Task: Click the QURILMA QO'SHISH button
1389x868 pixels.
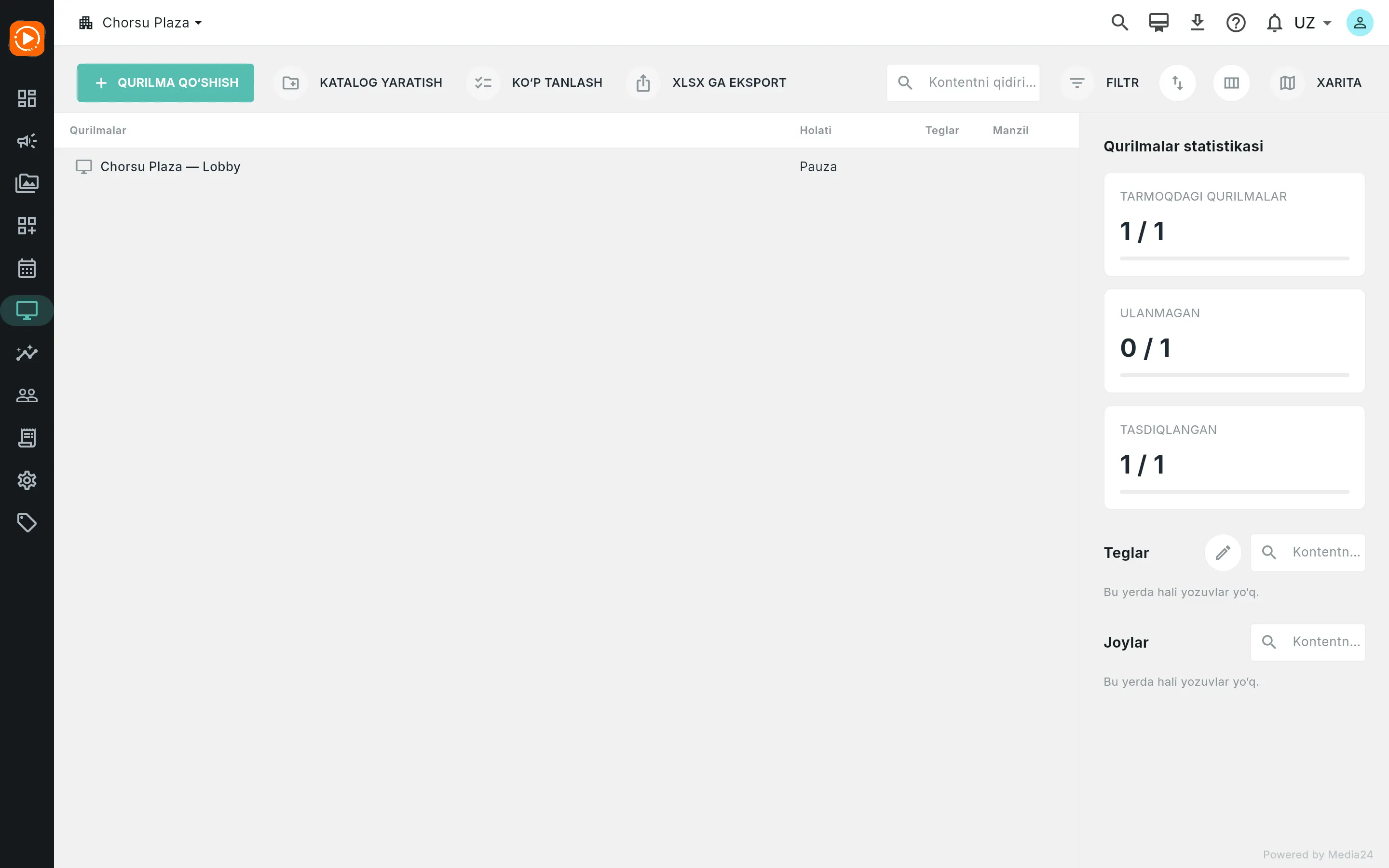Action: pyautogui.click(x=165, y=82)
